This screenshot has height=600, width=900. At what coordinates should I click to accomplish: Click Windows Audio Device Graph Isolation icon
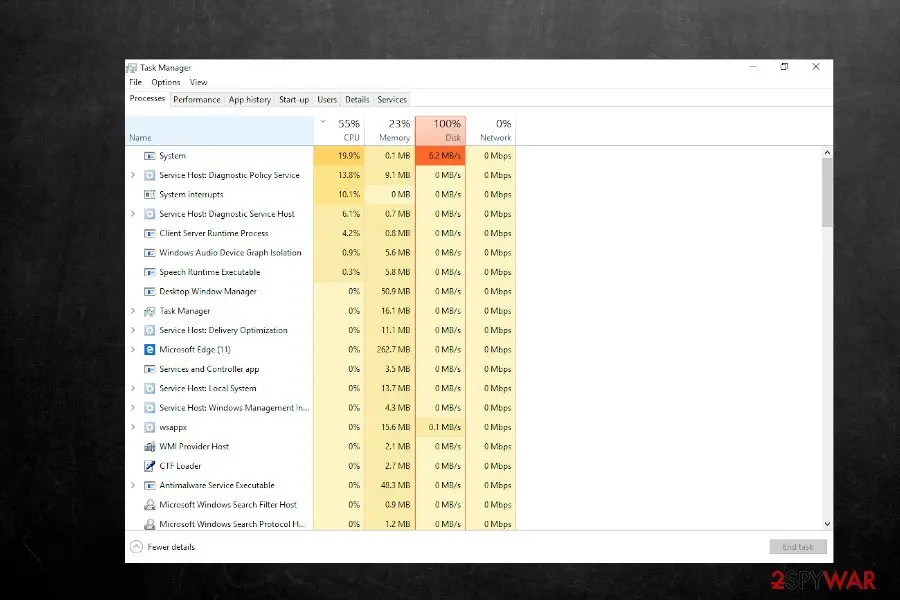pyautogui.click(x=149, y=253)
